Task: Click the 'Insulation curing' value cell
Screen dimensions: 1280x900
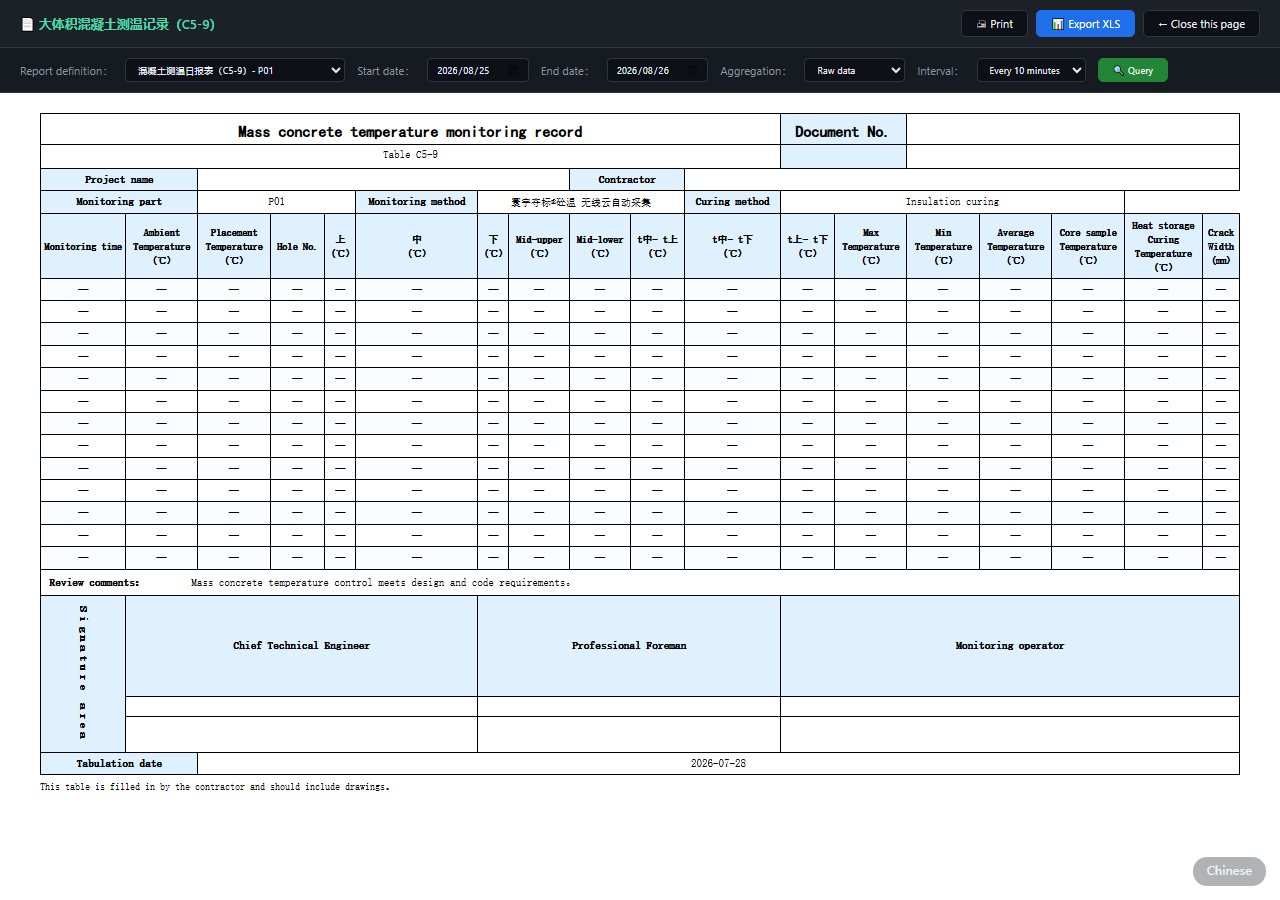Action: 952,202
